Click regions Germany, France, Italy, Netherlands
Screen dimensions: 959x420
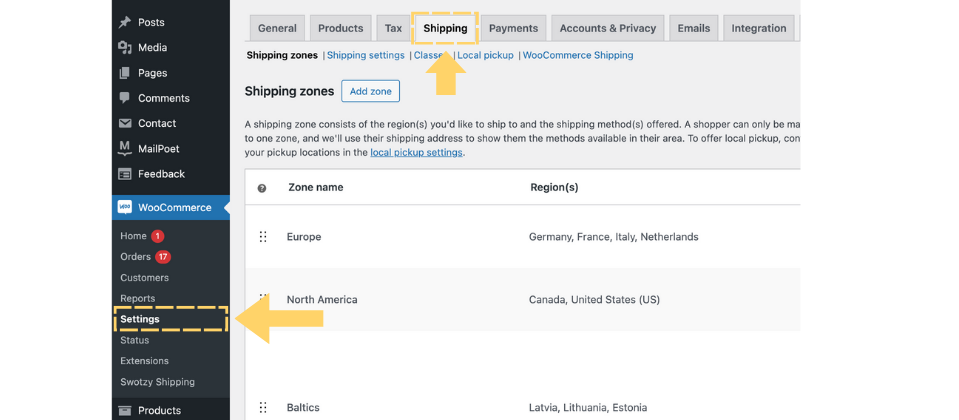613,237
